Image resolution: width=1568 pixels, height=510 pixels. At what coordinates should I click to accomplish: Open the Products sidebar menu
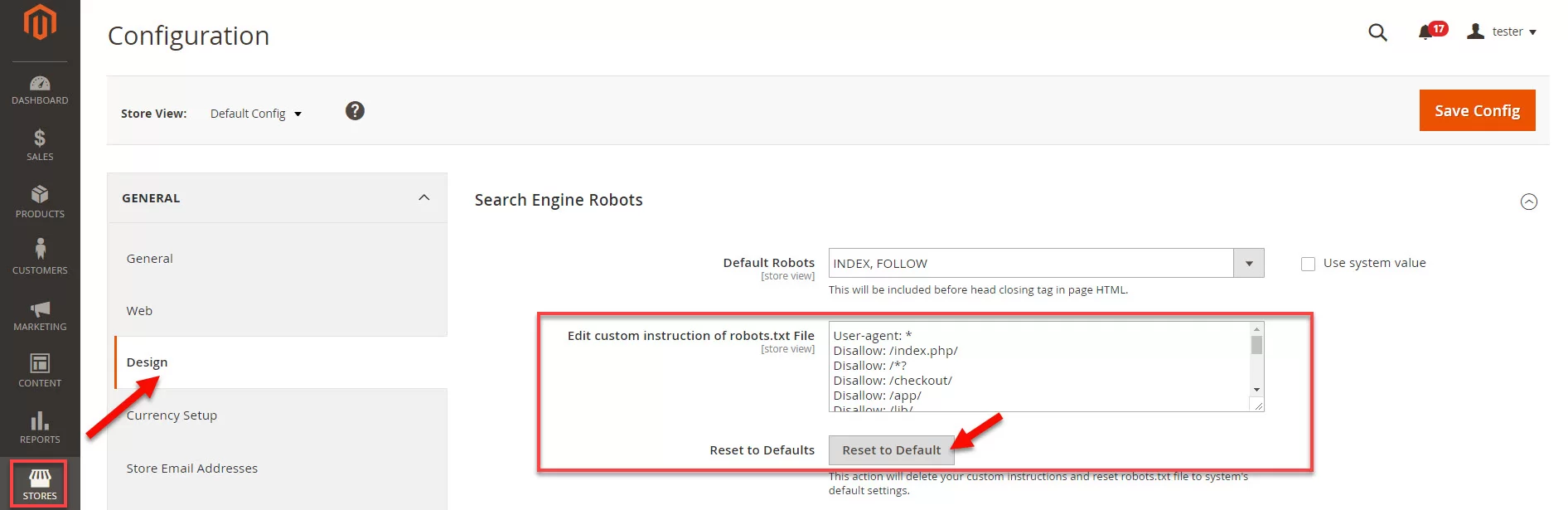[40, 202]
